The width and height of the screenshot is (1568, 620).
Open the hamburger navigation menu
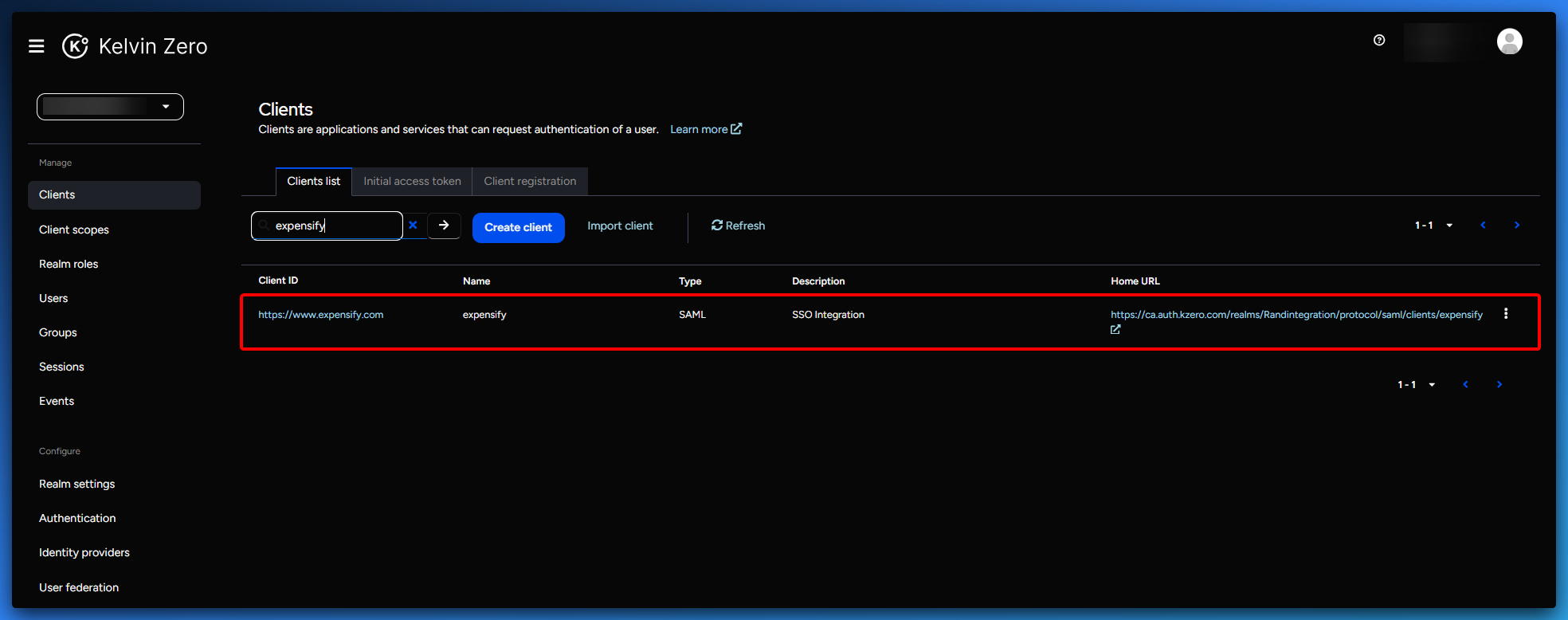pos(36,46)
